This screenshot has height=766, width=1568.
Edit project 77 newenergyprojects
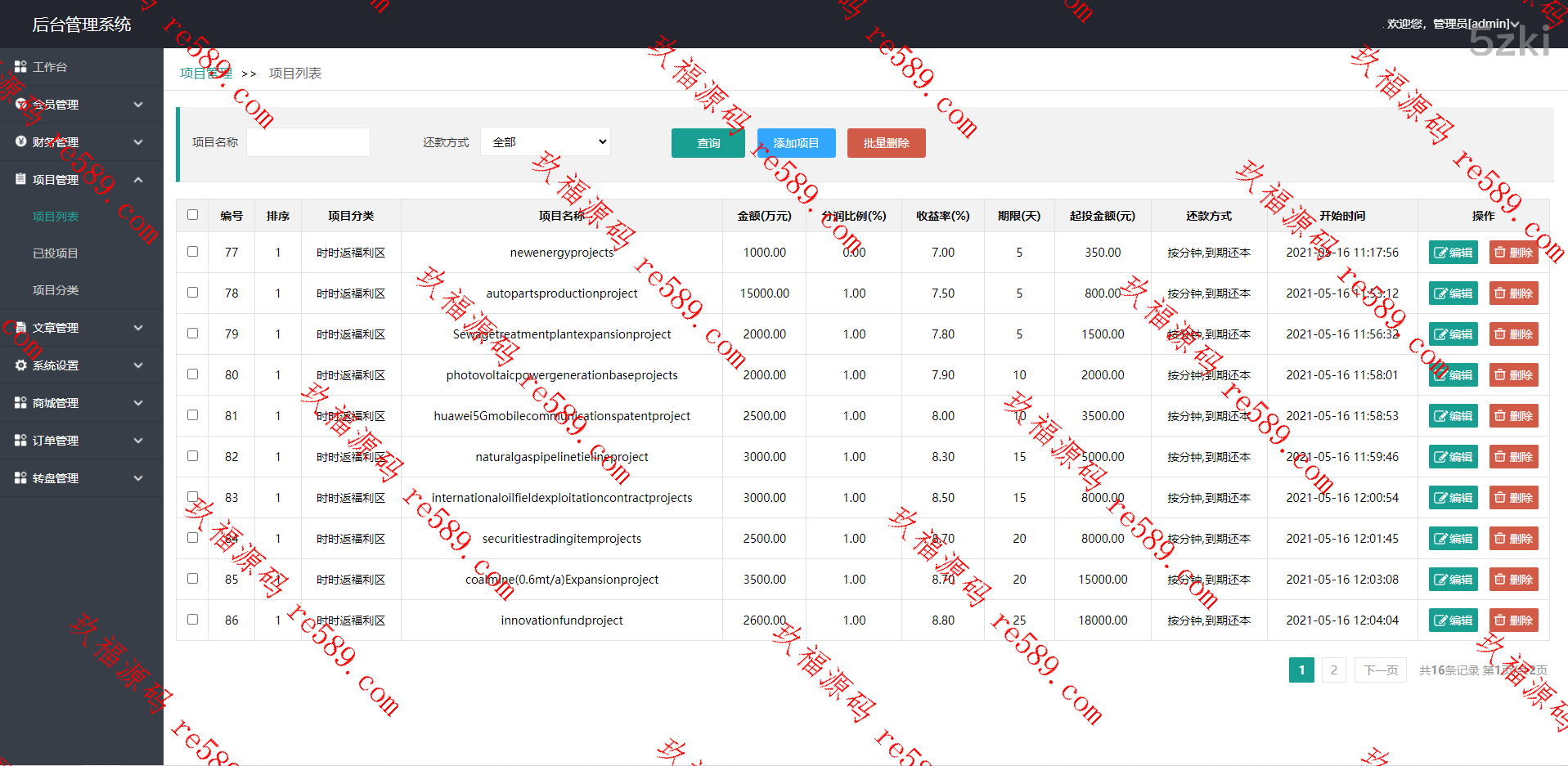click(1453, 253)
